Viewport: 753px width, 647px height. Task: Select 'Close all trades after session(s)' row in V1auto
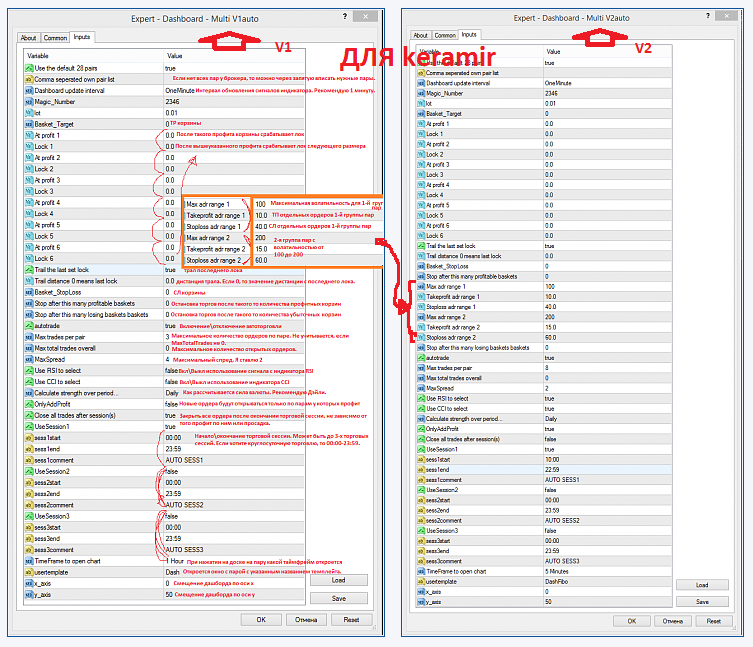[x=164, y=415]
